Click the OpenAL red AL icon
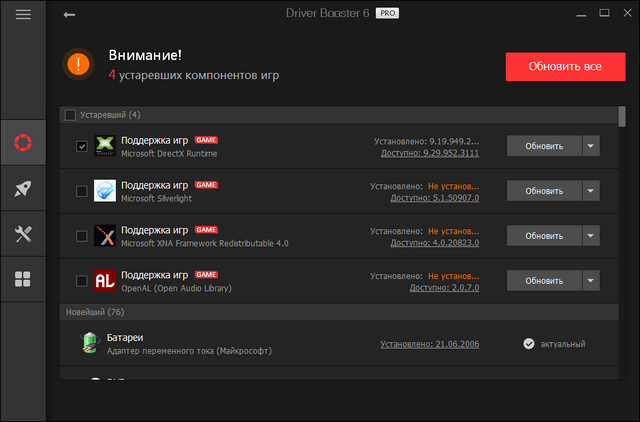The height and width of the screenshot is (422, 640). pyautogui.click(x=104, y=280)
